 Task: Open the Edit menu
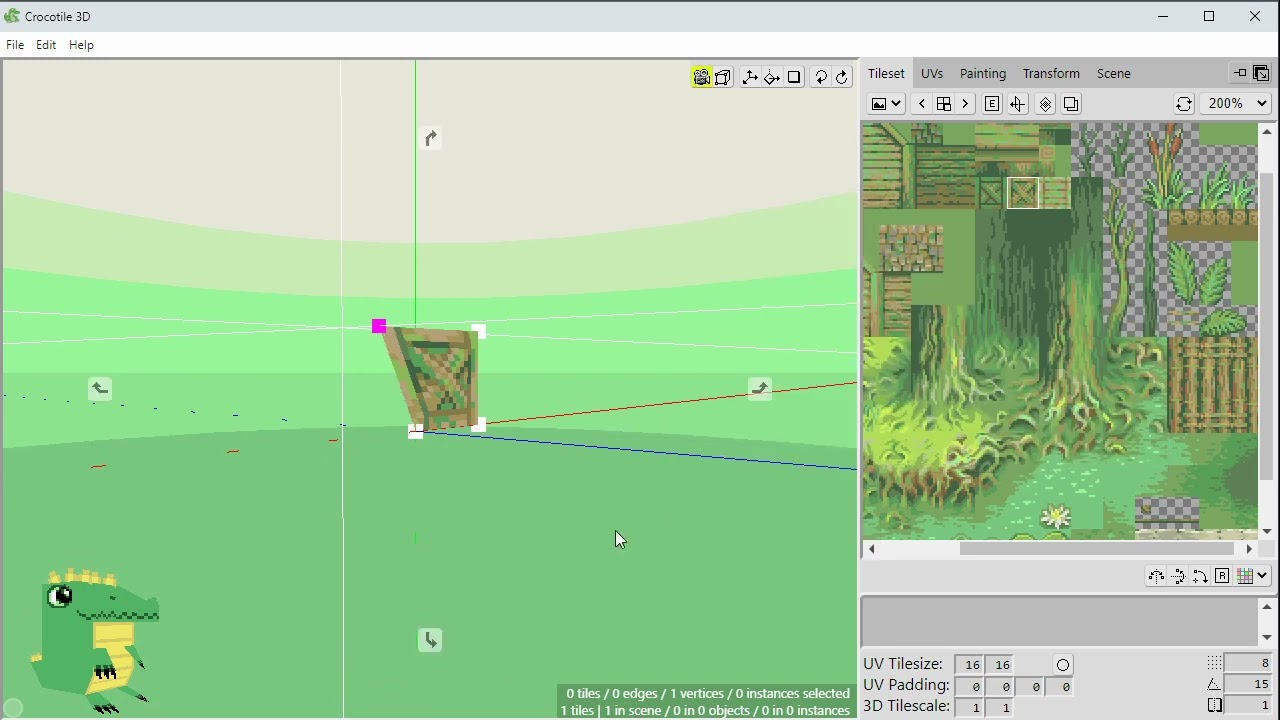point(46,45)
